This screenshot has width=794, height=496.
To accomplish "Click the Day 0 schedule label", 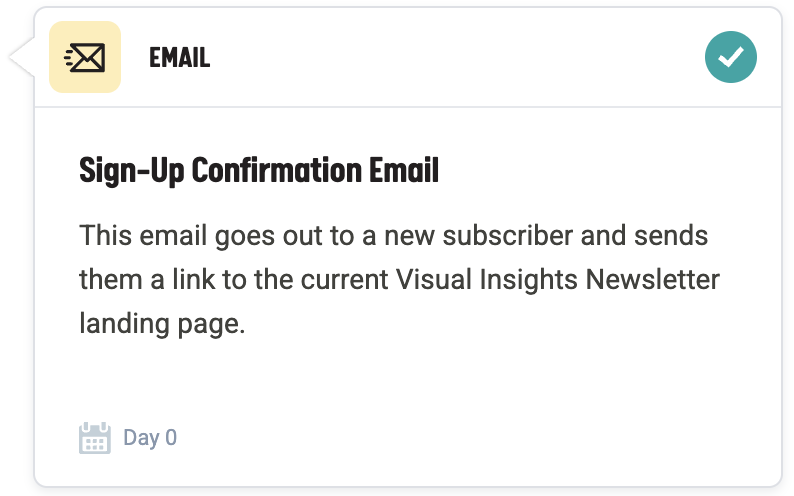I will pos(150,438).
